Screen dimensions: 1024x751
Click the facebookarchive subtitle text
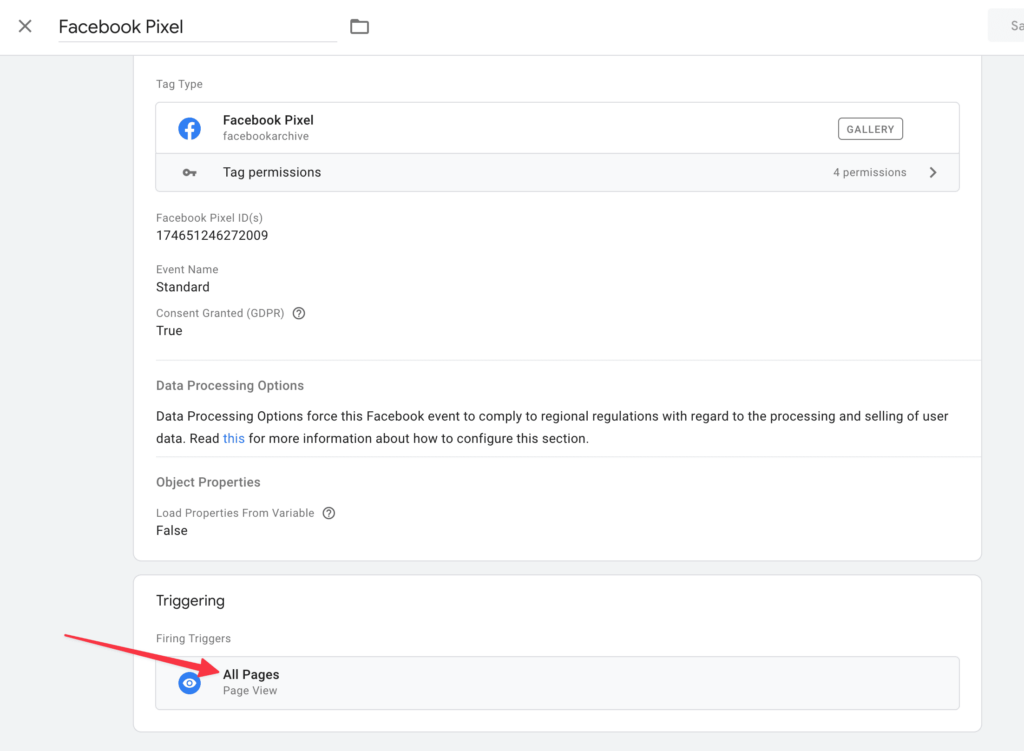[266, 136]
